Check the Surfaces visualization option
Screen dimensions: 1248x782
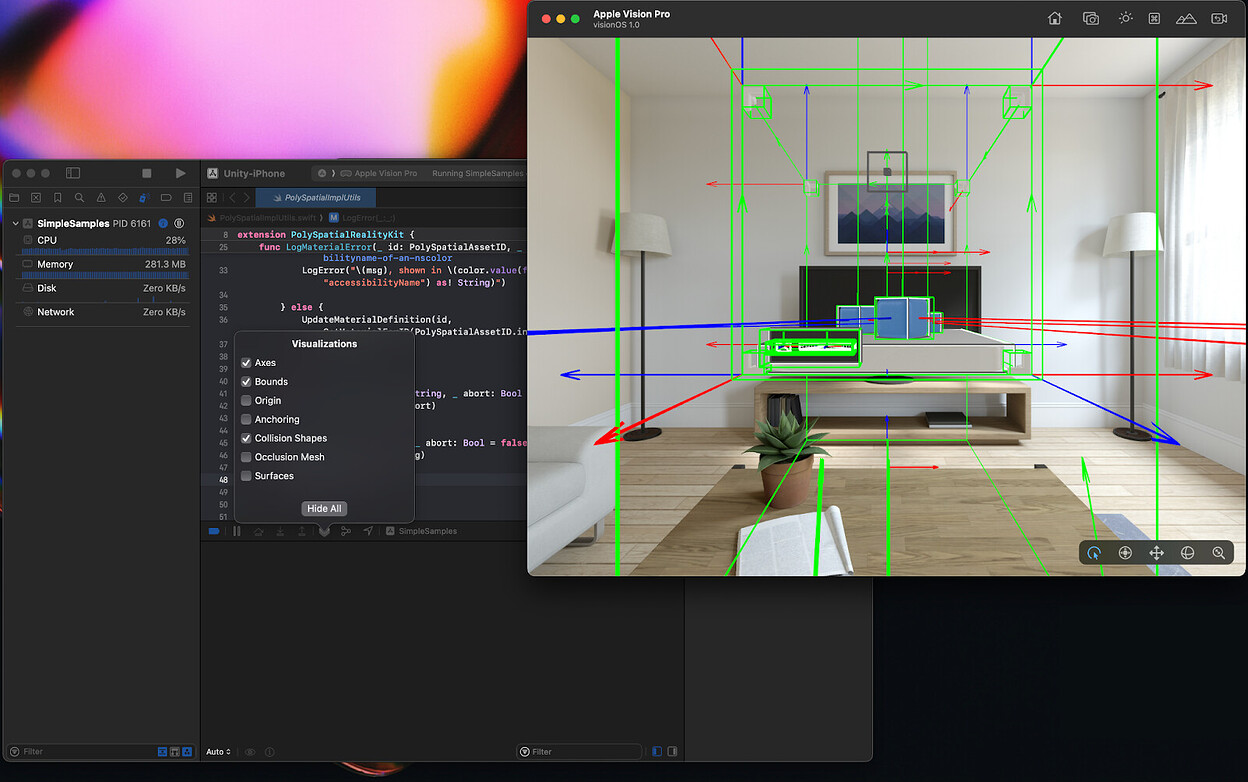[x=246, y=476]
